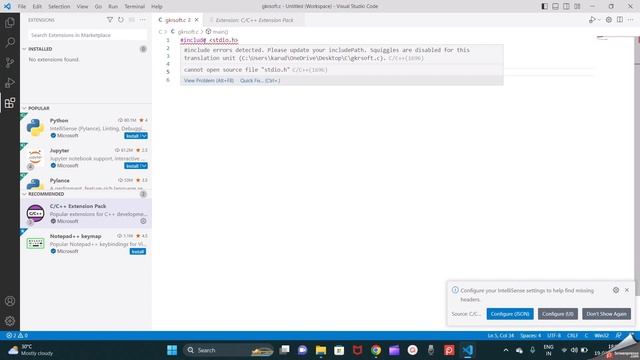Open Jupyter Install dropdown arrow
This screenshot has height=360, width=640.
tap(144, 166)
